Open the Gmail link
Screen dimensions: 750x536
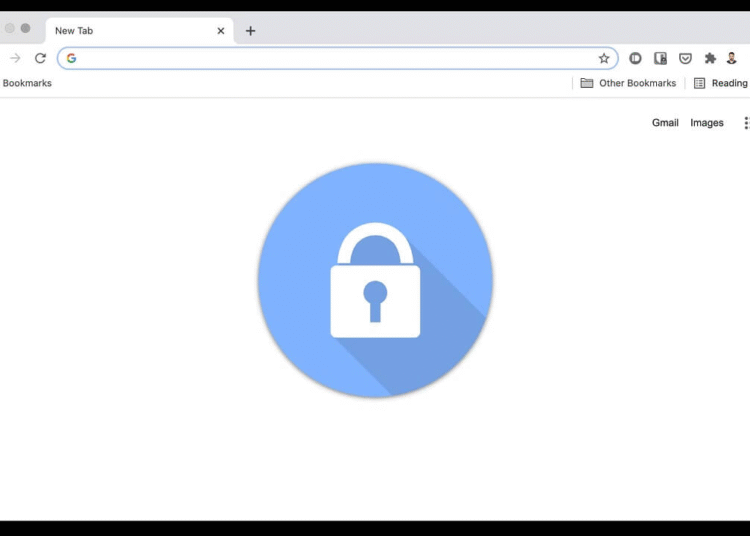pyautogui.click(x=665, y=123)
